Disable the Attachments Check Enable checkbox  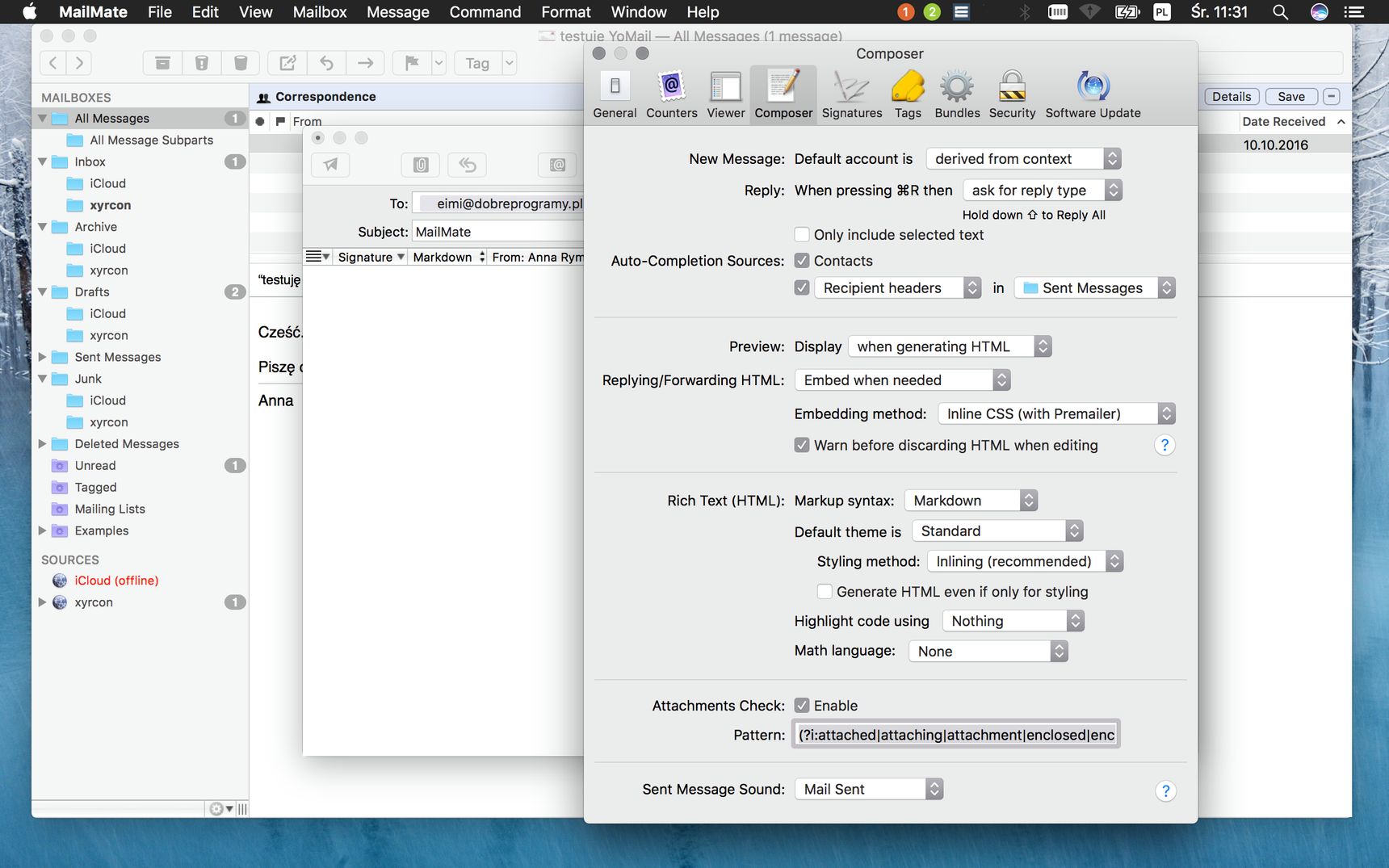(802, 705)
